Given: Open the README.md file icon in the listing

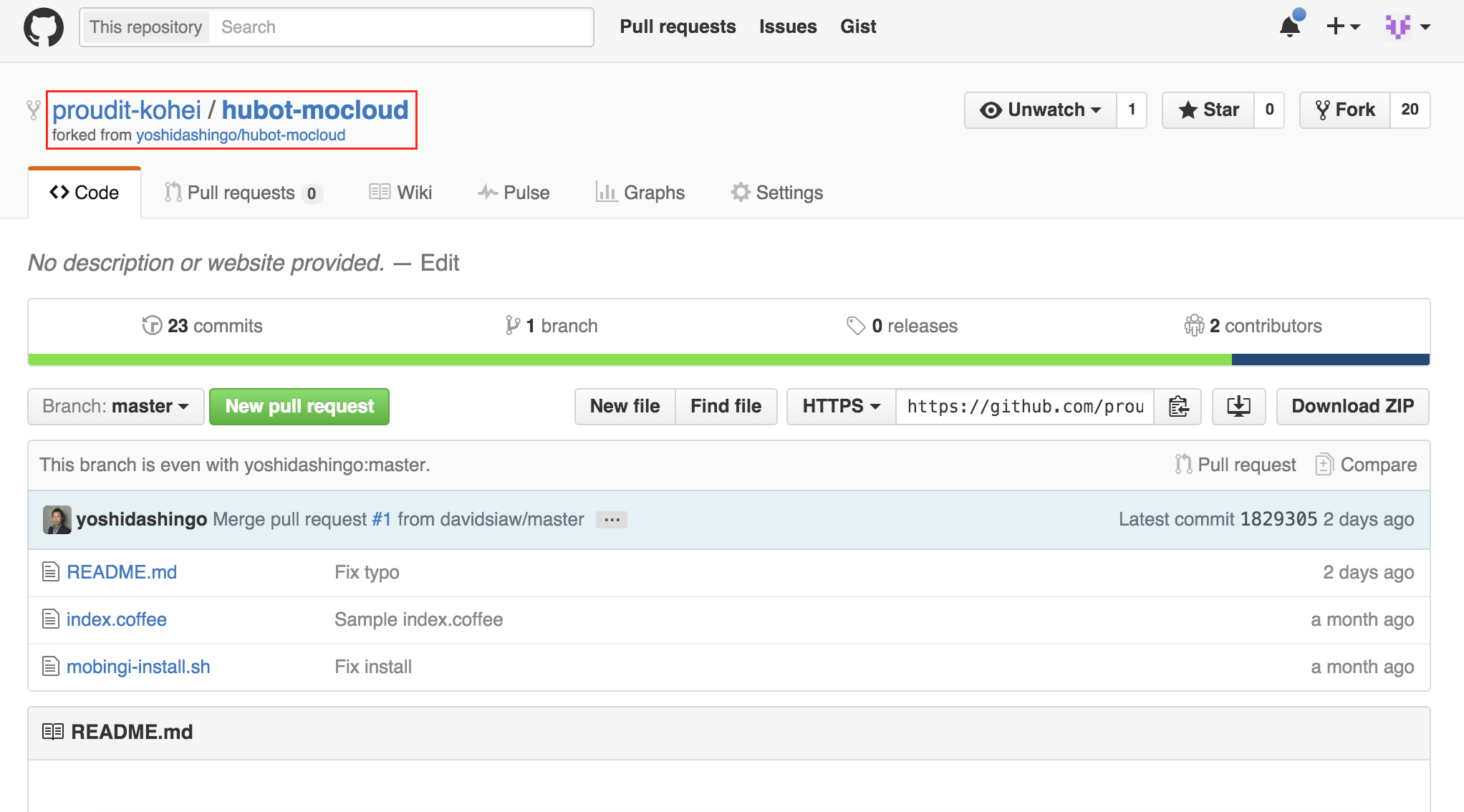Looking at the screenshot, I should pyautogui.click(x=50, y=571).
